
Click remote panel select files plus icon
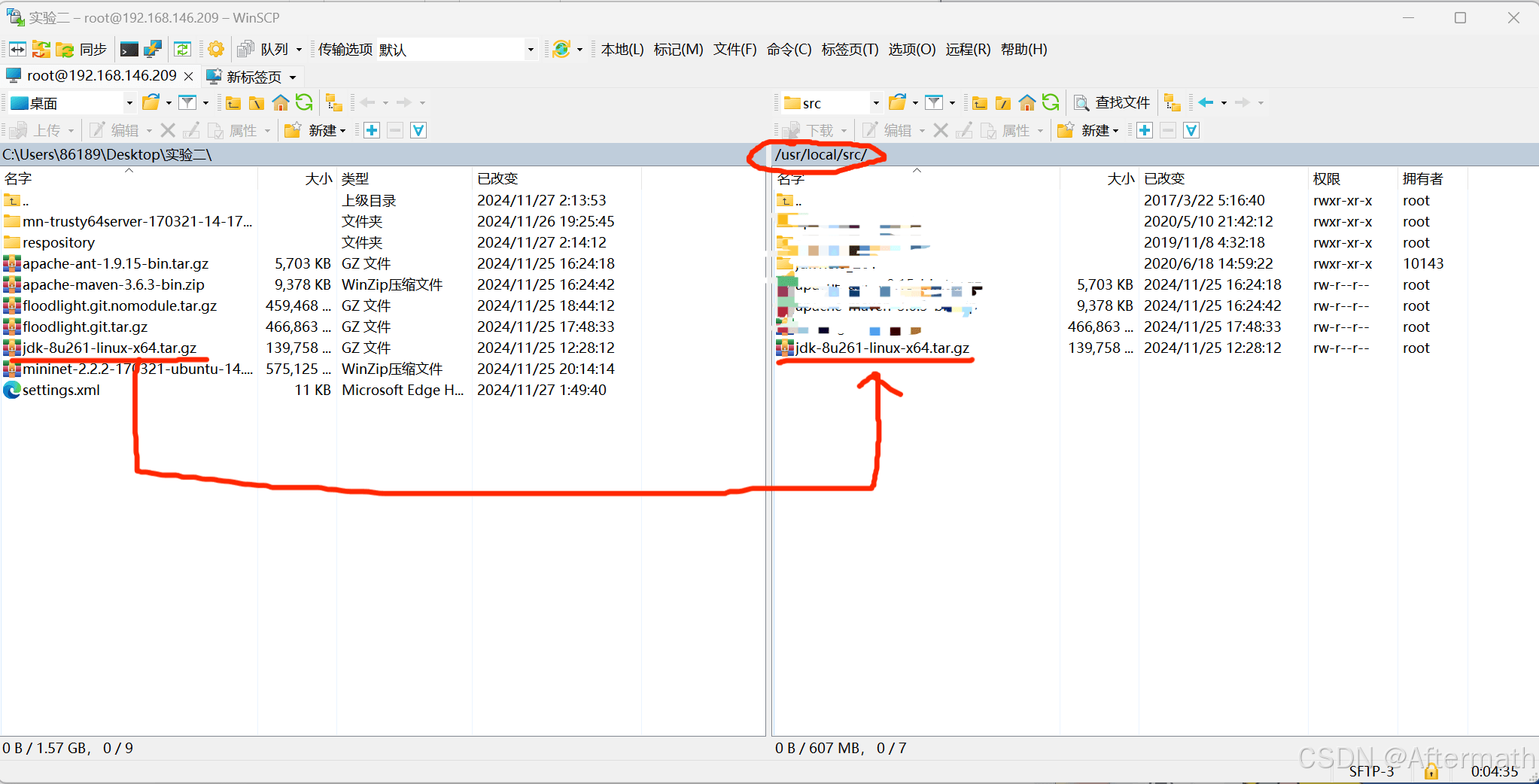[x=1145, y=131]
